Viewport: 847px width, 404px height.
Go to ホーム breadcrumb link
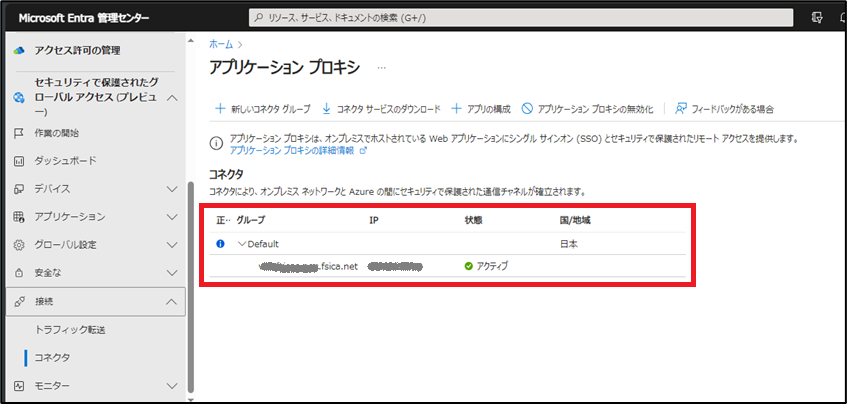point(221,44)
